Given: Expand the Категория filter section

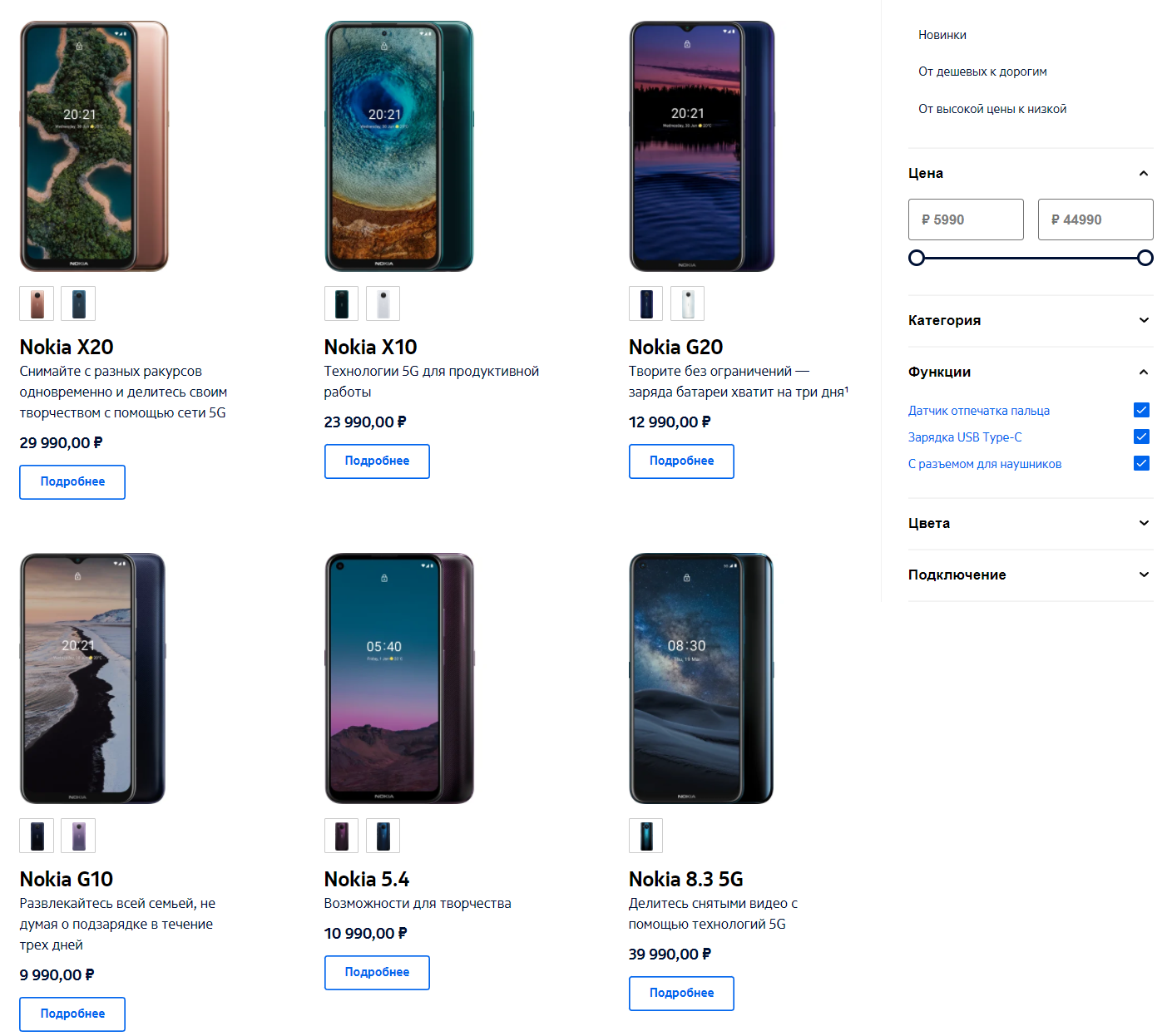Looking at the screenshot, I should 1030,320.
